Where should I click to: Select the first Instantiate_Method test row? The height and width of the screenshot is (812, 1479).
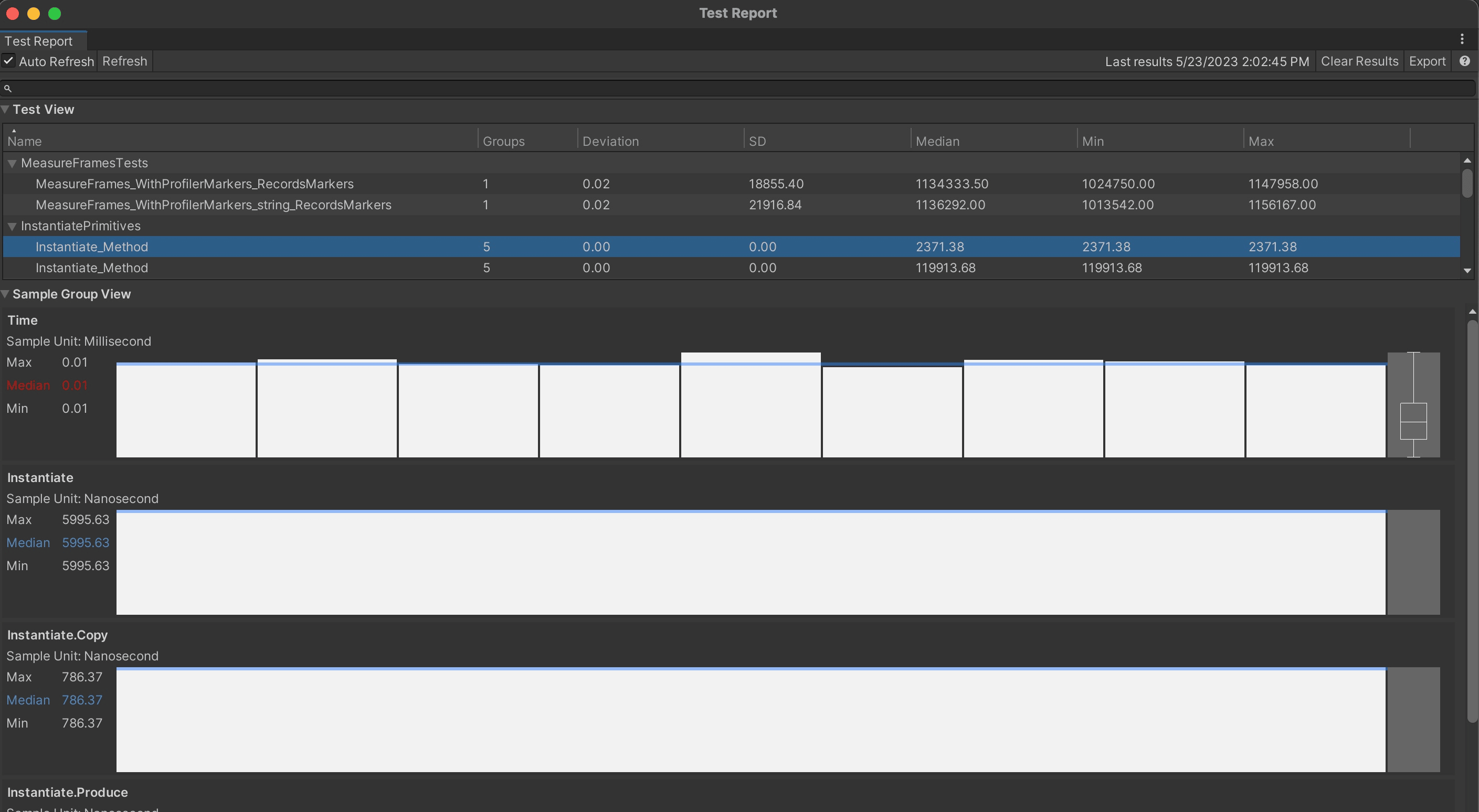[x=92, y=247]
